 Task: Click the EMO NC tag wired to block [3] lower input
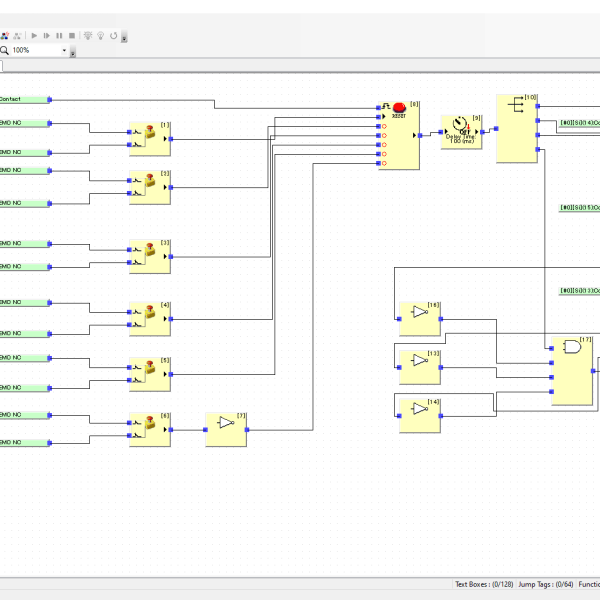25,267
